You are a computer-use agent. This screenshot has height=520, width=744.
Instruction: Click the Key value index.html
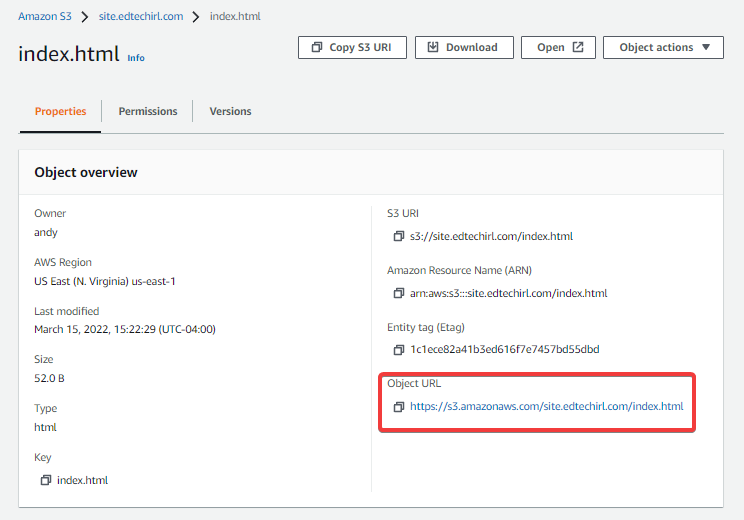83,480
